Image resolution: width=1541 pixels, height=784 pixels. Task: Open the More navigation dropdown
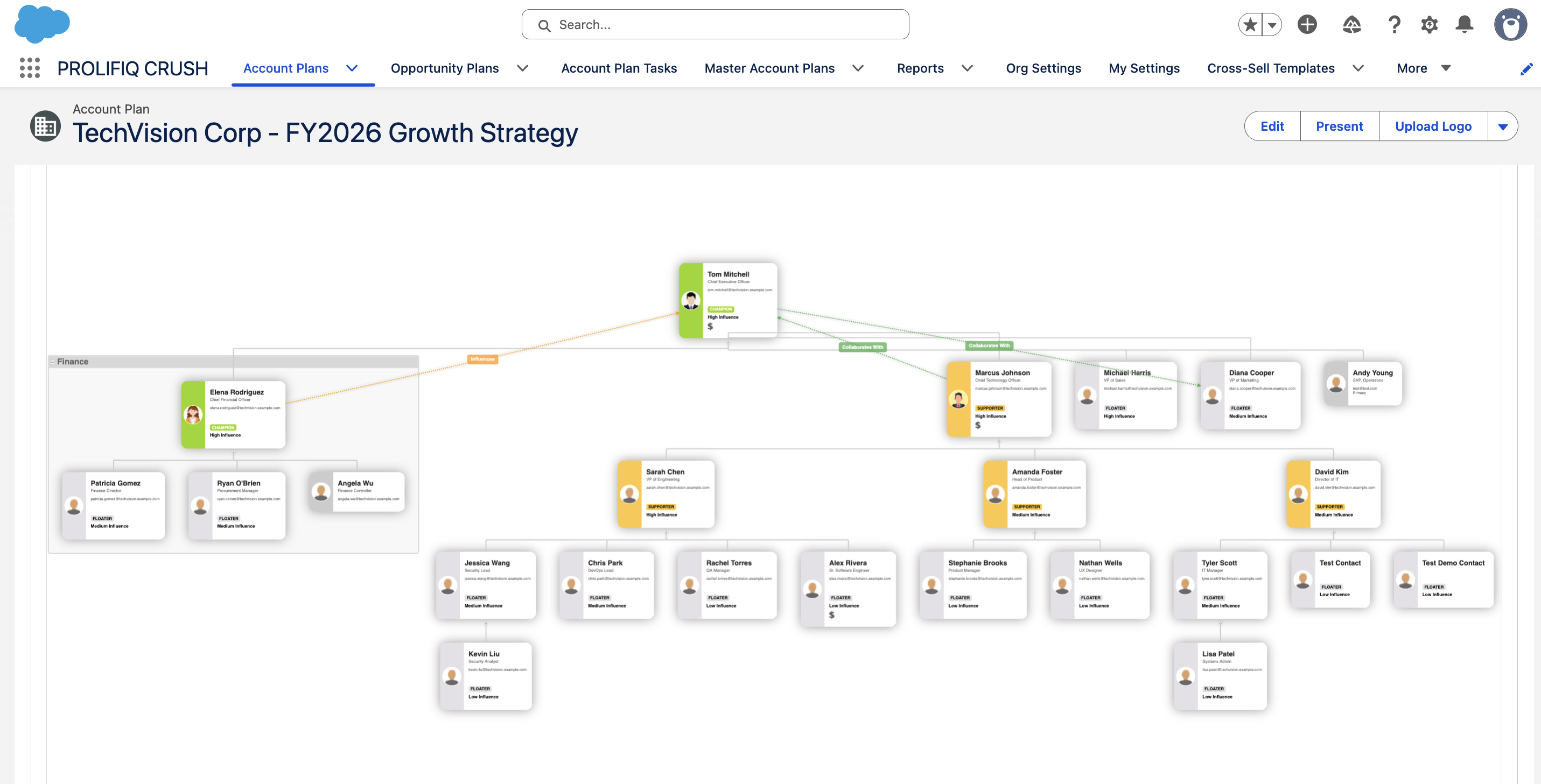pos(1424,68)
